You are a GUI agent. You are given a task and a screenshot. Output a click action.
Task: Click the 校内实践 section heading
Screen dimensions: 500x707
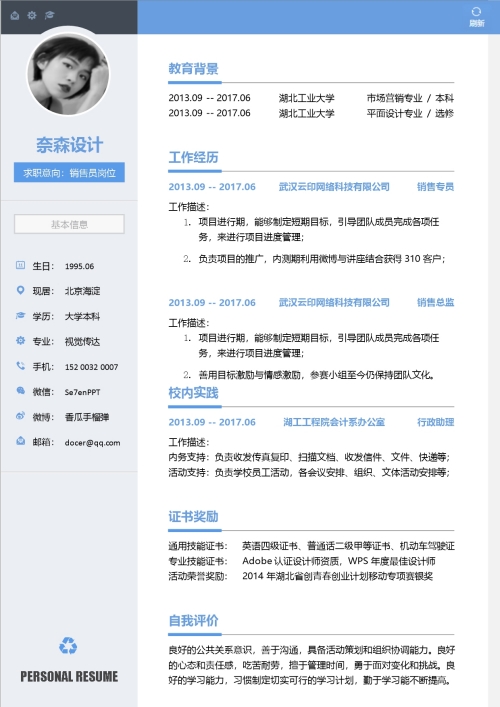(193, 393)
